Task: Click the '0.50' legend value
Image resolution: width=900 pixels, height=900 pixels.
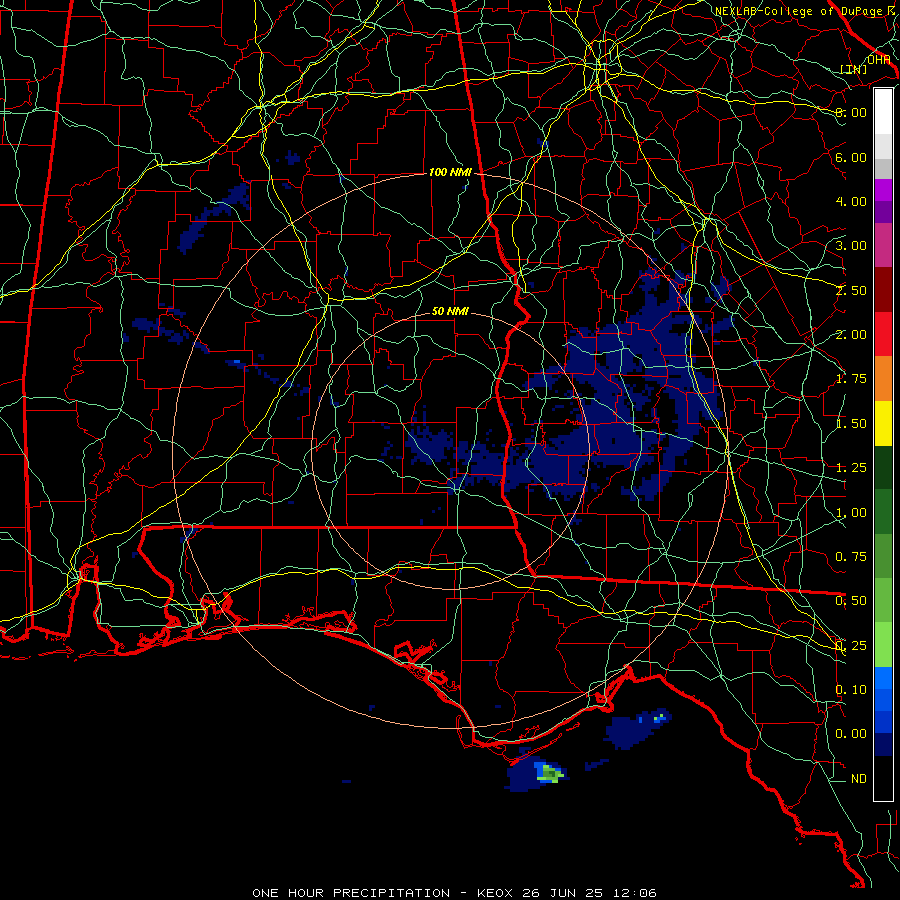Action: [x=851, y=600]
